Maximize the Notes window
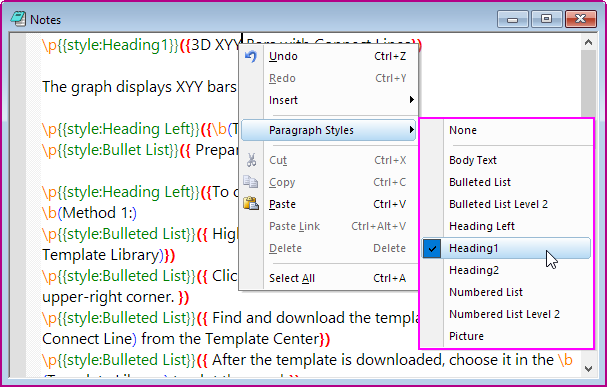This screenshot has height=387, width=607. [x=546, y=19]
